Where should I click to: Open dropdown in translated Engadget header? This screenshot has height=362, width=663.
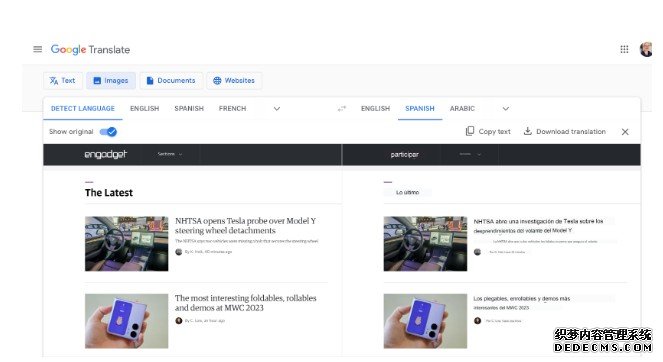(x=470, y=154)
